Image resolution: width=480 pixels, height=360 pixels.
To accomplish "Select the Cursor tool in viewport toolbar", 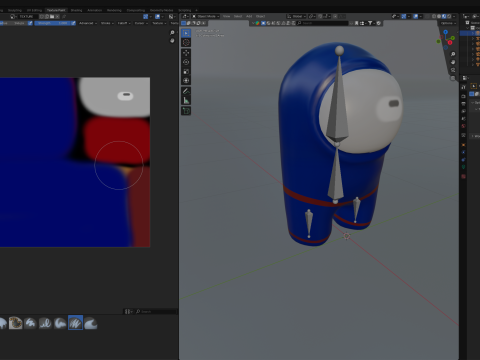I will coord(186,42).
